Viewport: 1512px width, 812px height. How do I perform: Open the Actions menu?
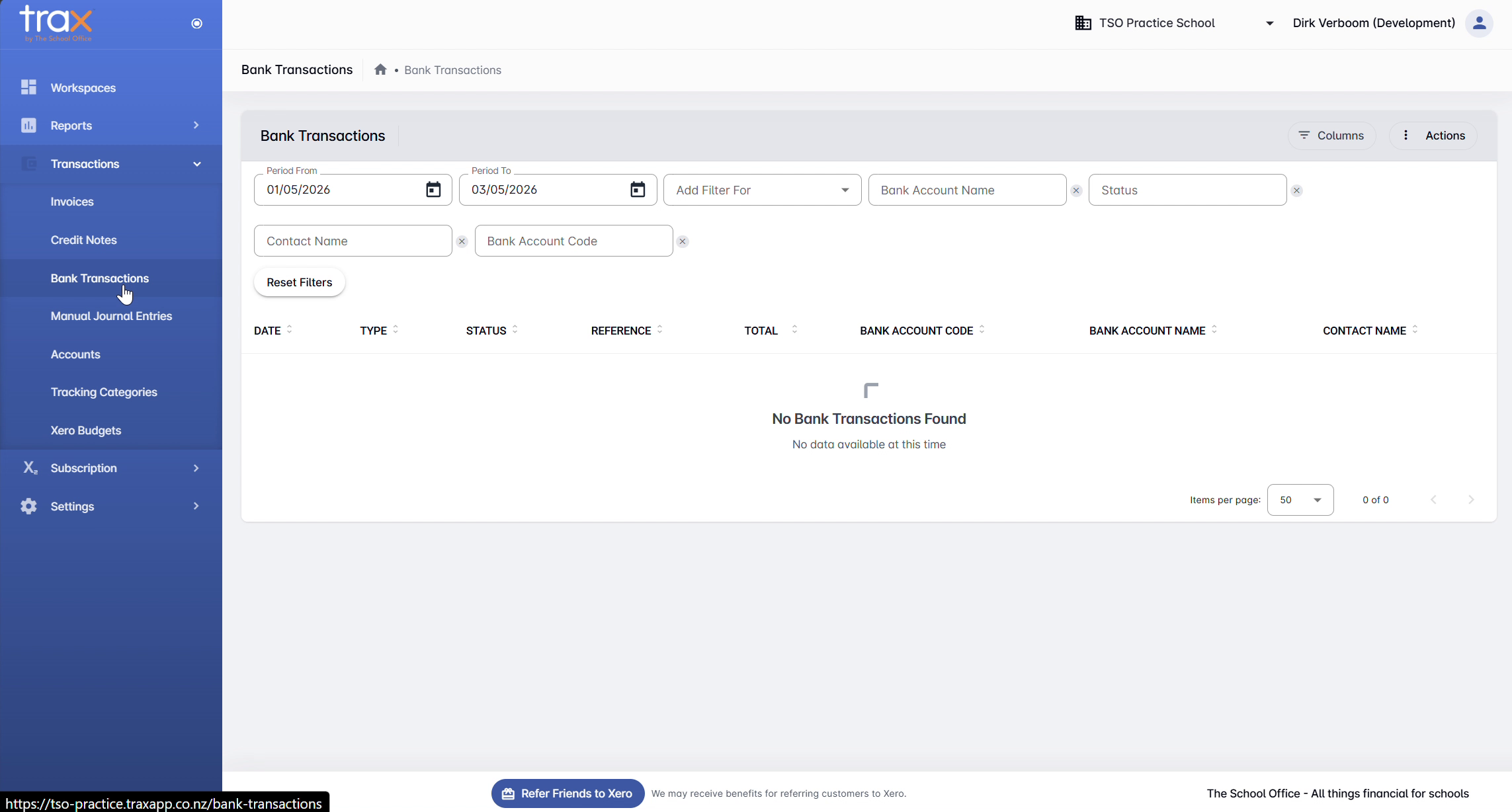pyautogui.click(x=1433, y=136)
